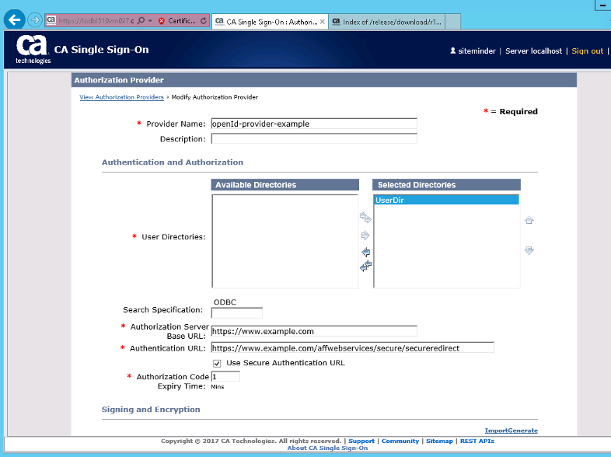
Task: Click the address bar URL field
Action: 96,21
